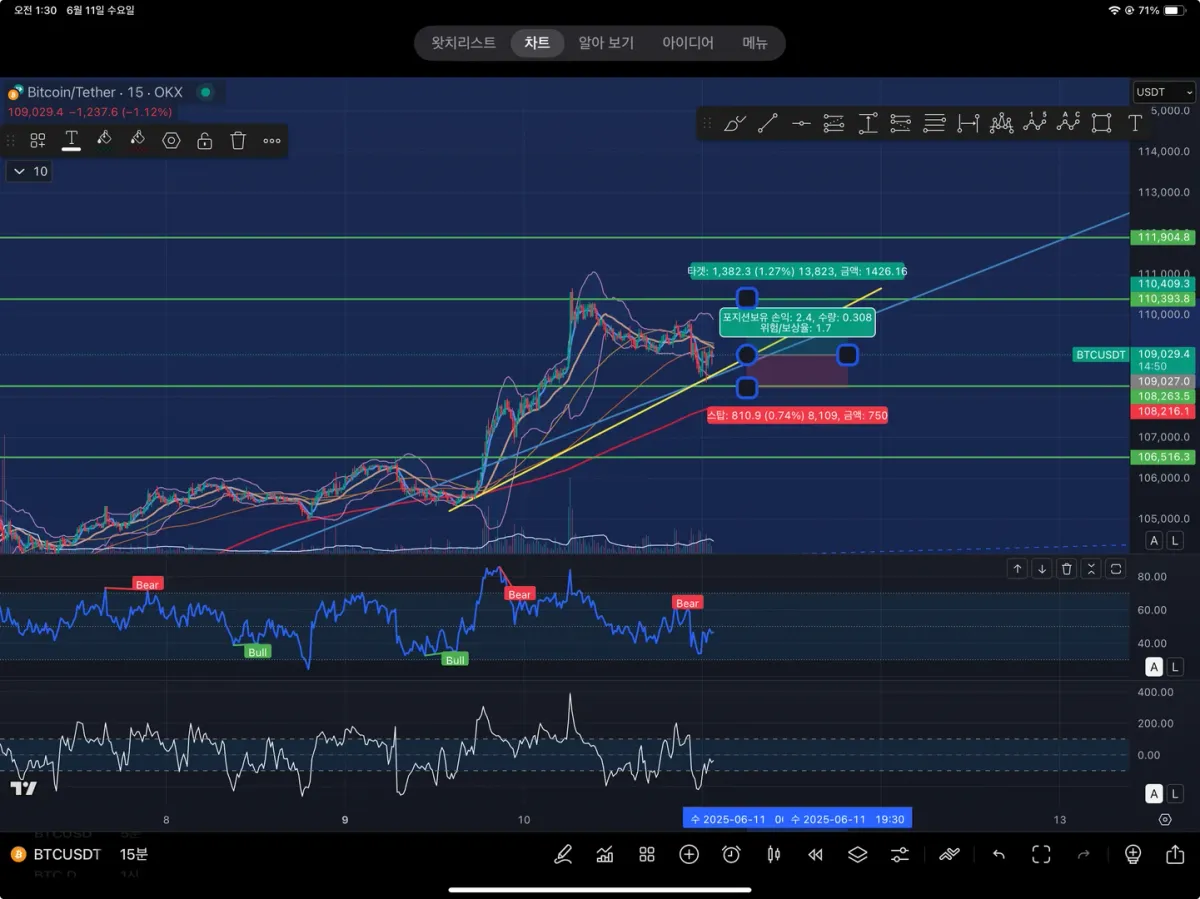The height and width of the screenshot is (899, 1200).
Task: Collapse the indicator legend showing 10
Action: click(29, 171)
